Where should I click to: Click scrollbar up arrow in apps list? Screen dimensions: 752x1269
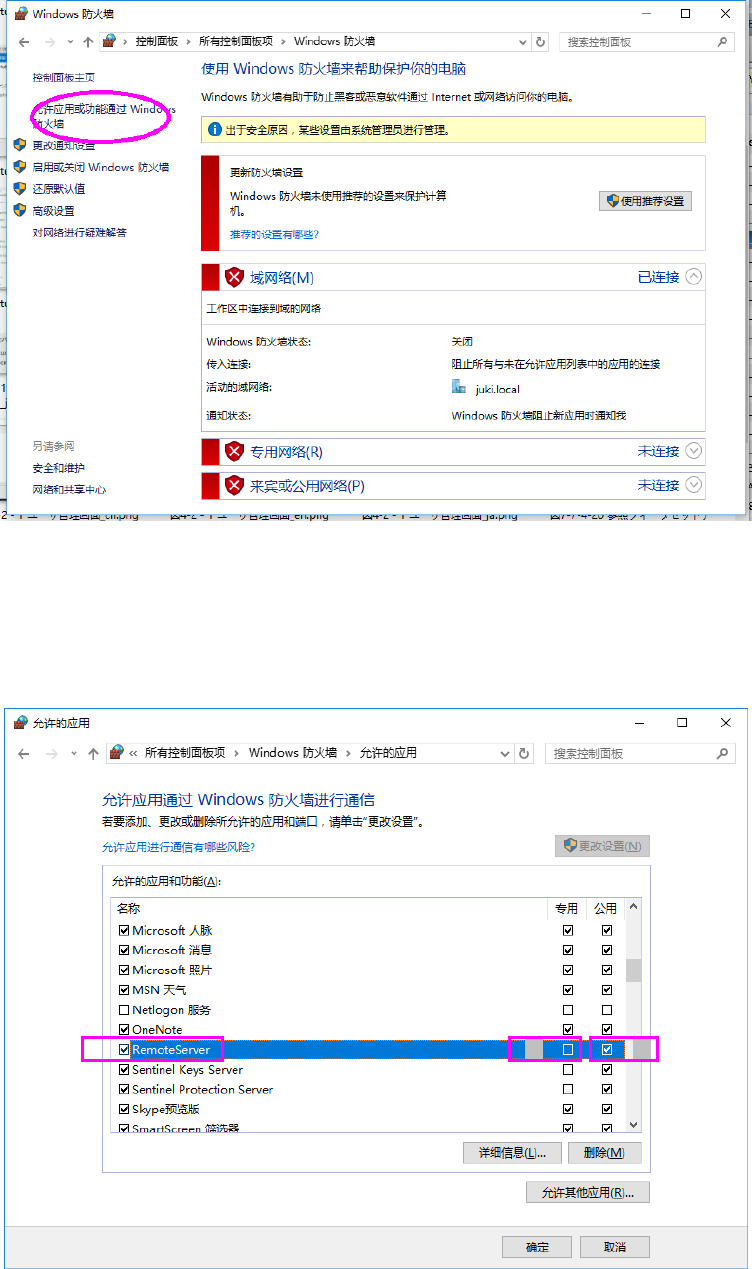pyautogui.click(x=634, y=908)
